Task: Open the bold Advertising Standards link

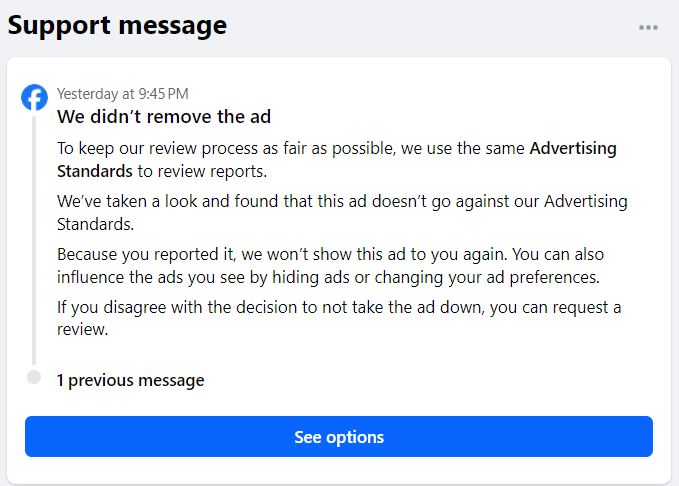Action: 572,149
